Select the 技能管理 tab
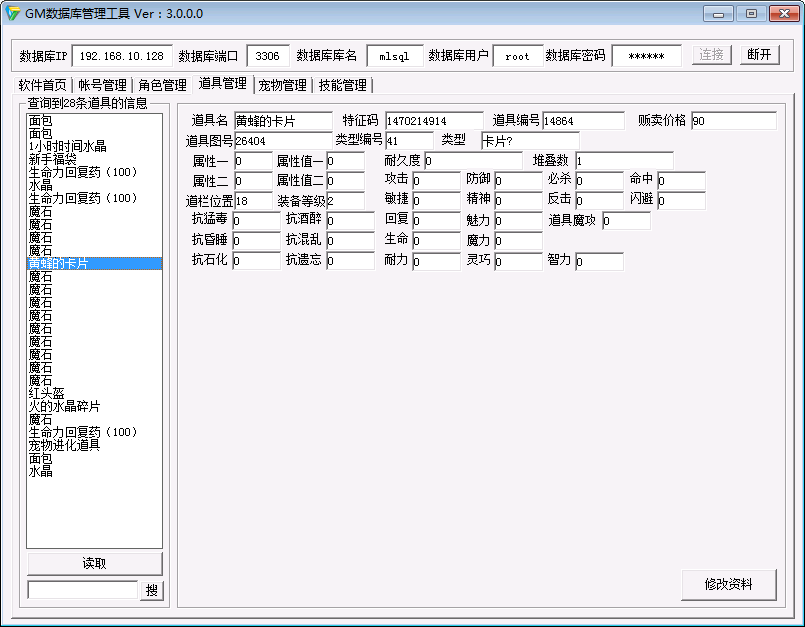This screenshot has height=627, width=805. (x=342, y=85)
